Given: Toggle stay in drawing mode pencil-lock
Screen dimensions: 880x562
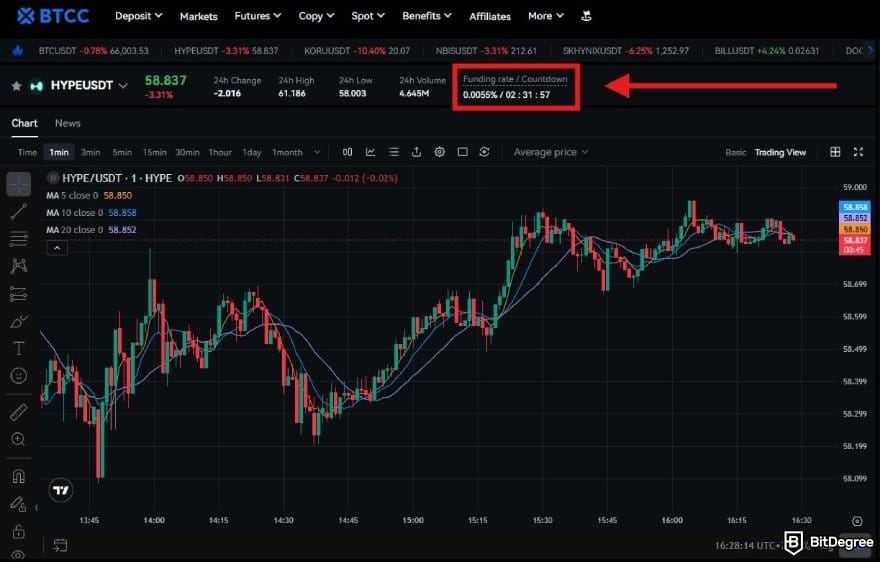Looking at the screenshot, I should 19,504.
